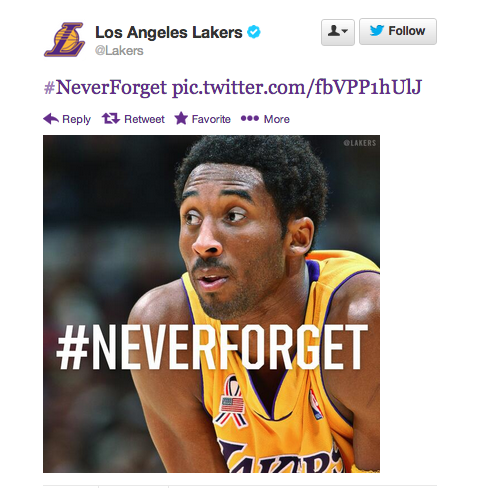This screenshot has height=488, width=482.
Task: Open the Lakers logo profile avatar
Action: 64,40
